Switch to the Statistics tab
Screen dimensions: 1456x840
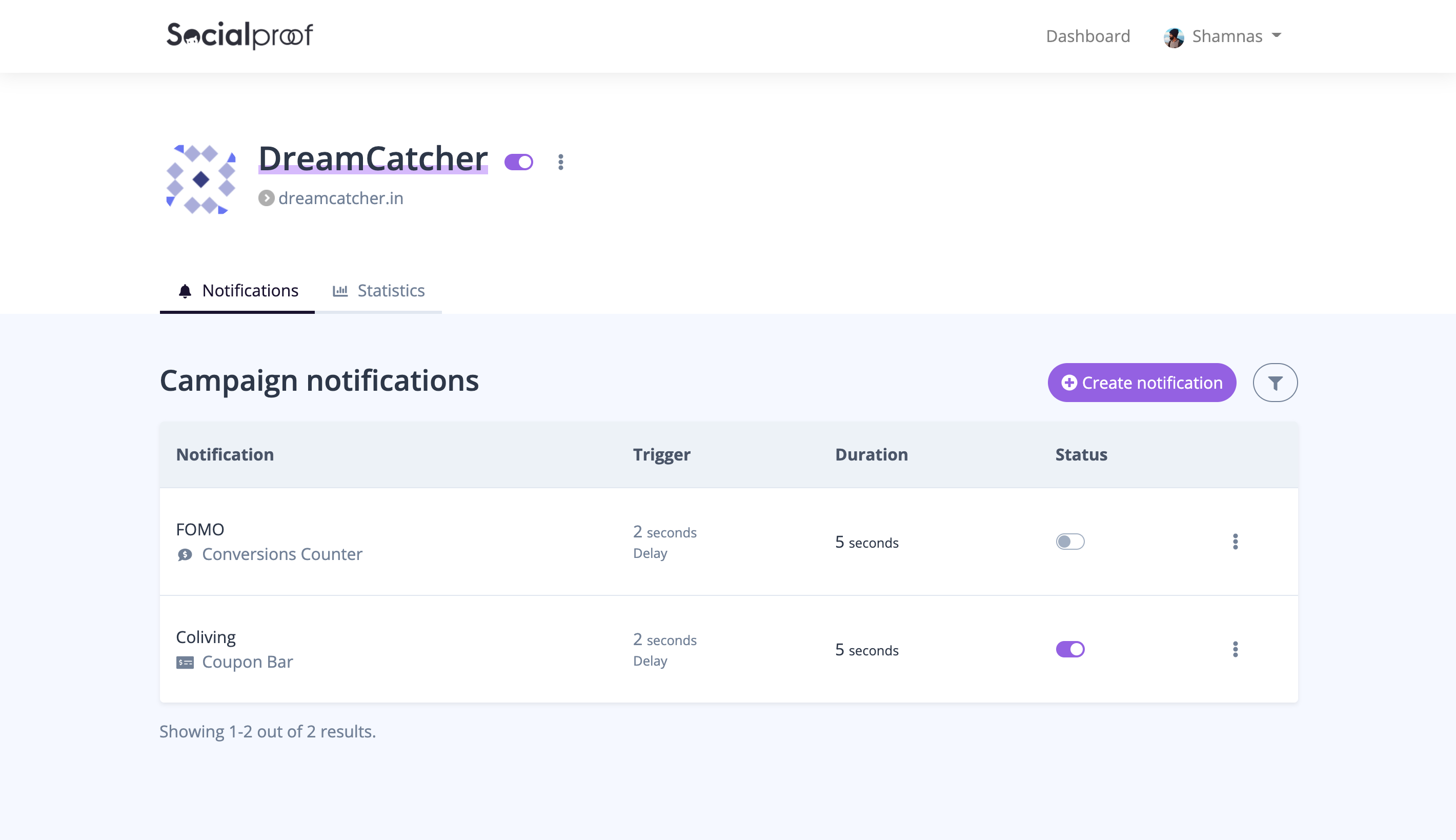[x=390, y=291]
